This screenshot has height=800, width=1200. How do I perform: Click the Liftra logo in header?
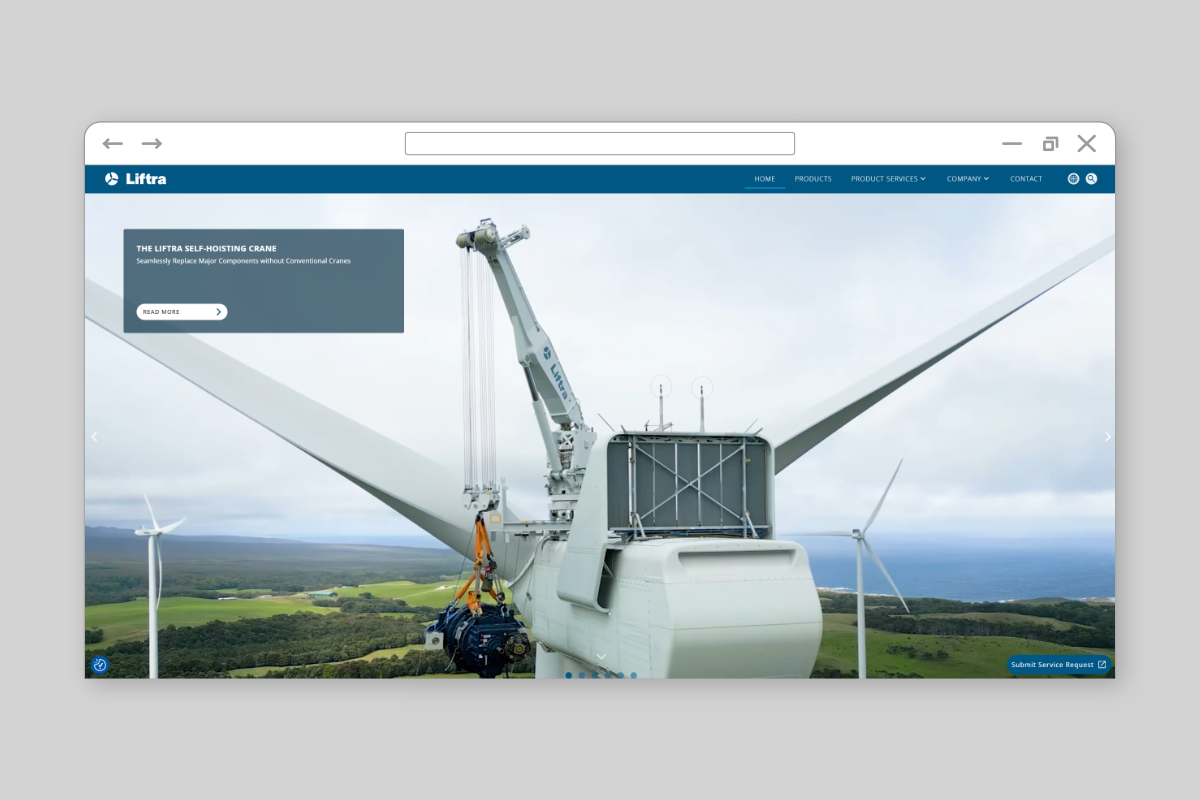click(136, 179)
